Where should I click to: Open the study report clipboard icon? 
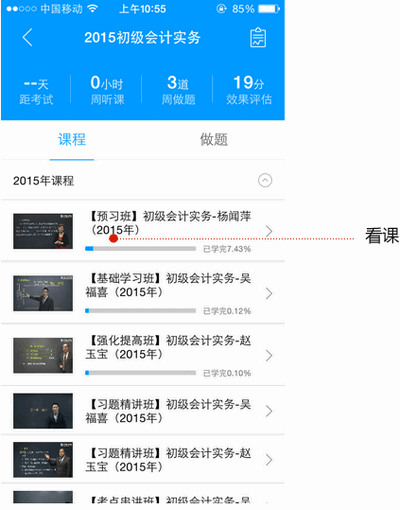click(x=258, y=37)
